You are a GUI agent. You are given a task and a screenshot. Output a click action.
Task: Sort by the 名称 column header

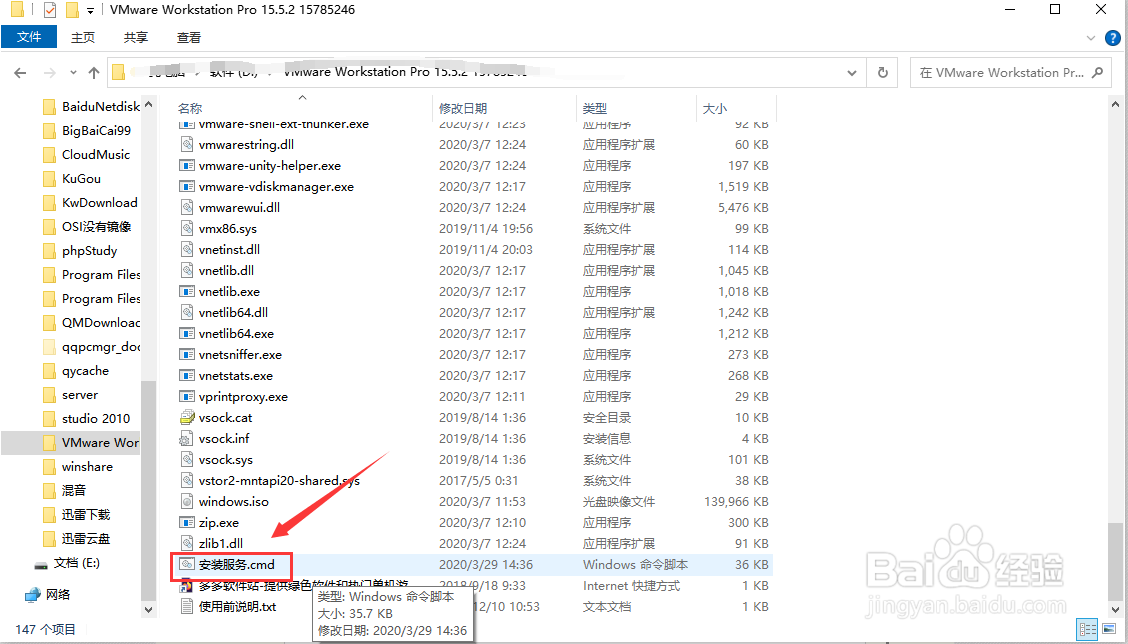pos(190,108)
